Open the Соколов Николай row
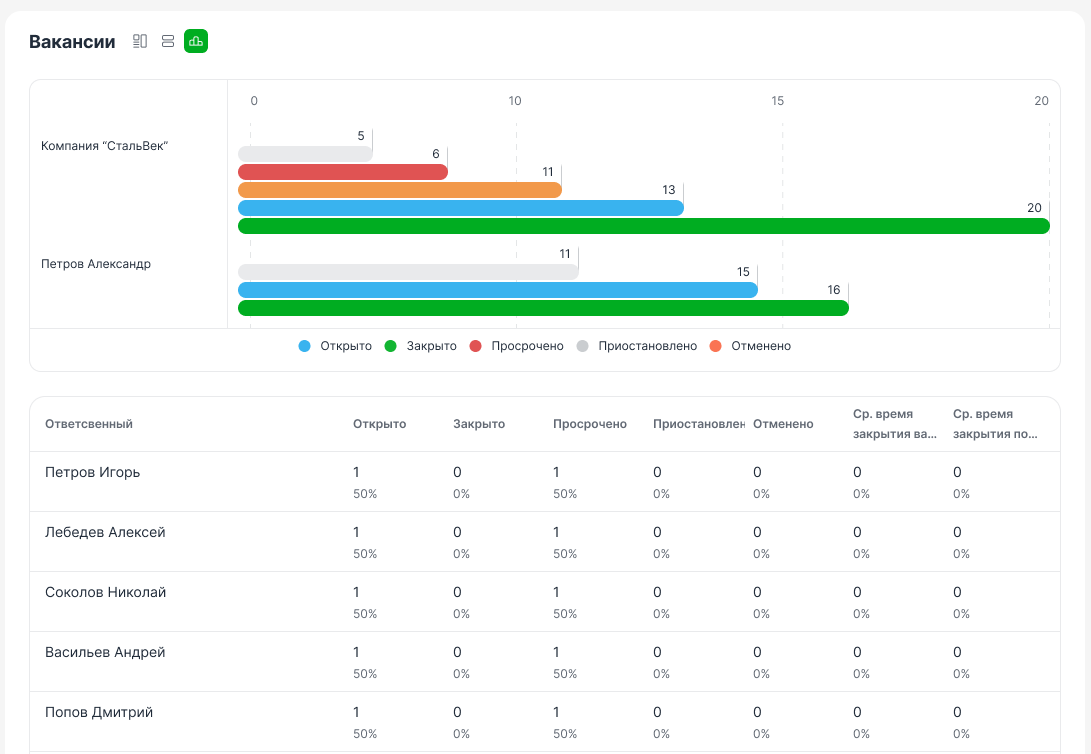Image resolution: width=1091 pixels, height=754 pixels. [x=545, y=602]
